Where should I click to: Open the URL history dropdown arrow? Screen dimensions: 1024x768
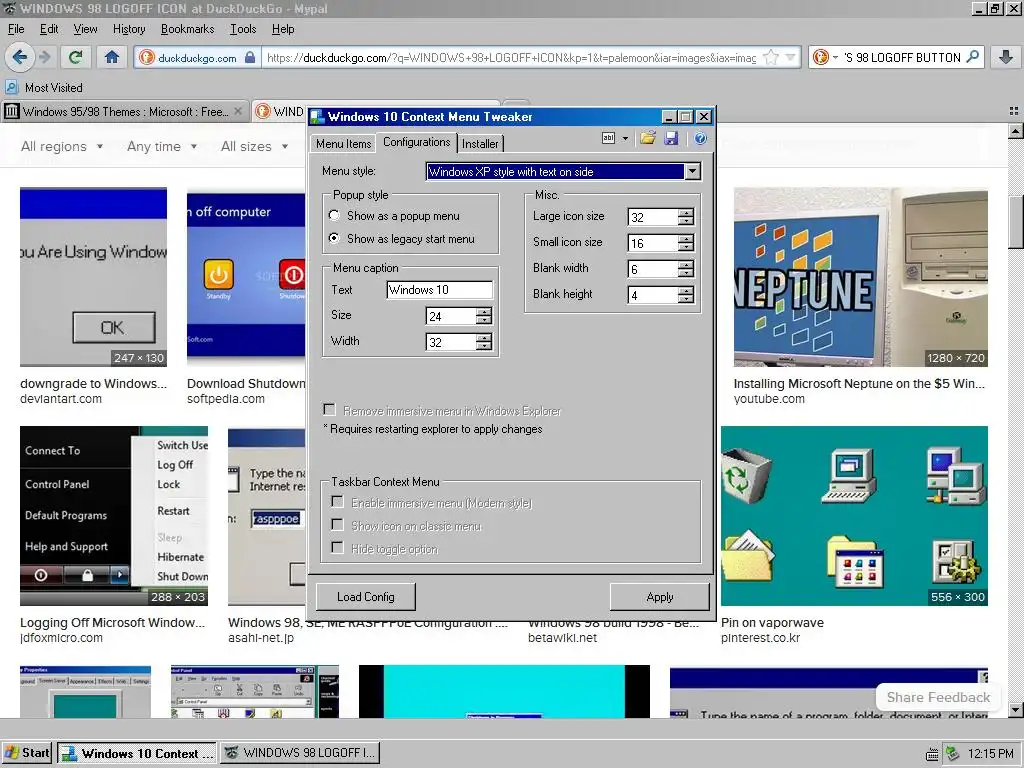[x=790, y=57]
